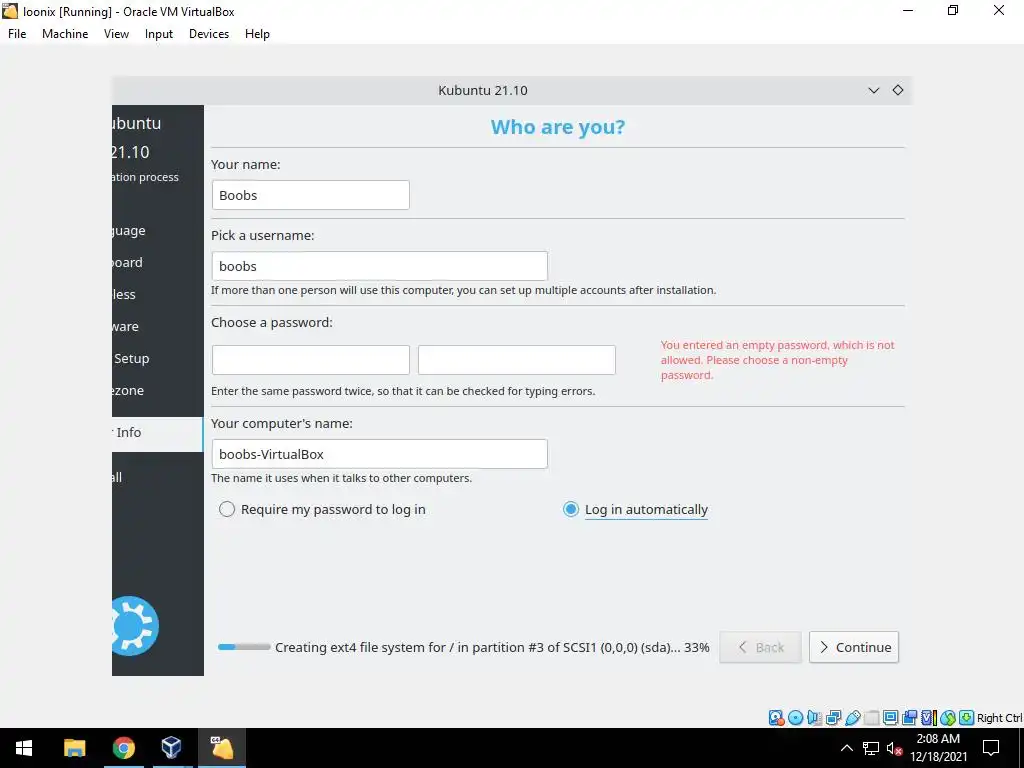Click the Kubuntu gear logo
The image size is (1024, 768).
click(135, 626)
